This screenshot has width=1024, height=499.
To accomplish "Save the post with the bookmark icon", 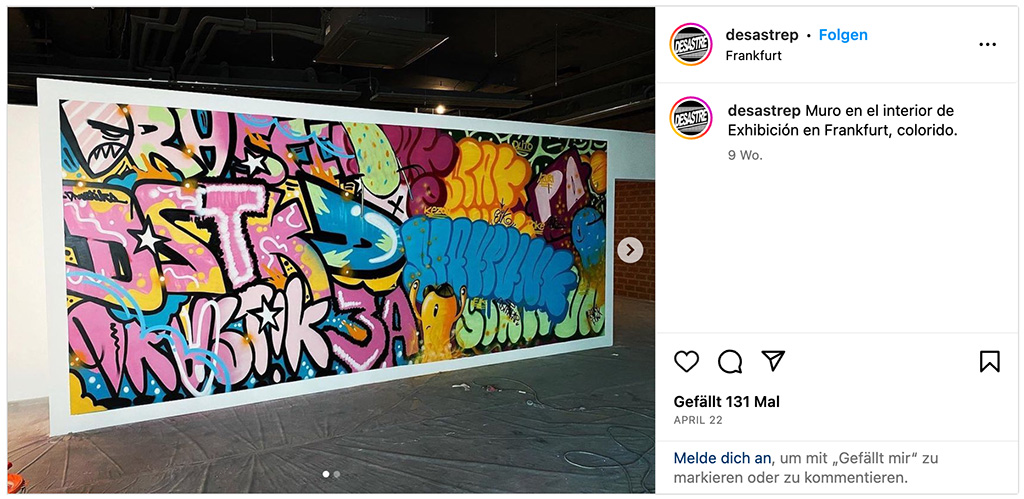I will pyautogui.click(x=989, y=361).
